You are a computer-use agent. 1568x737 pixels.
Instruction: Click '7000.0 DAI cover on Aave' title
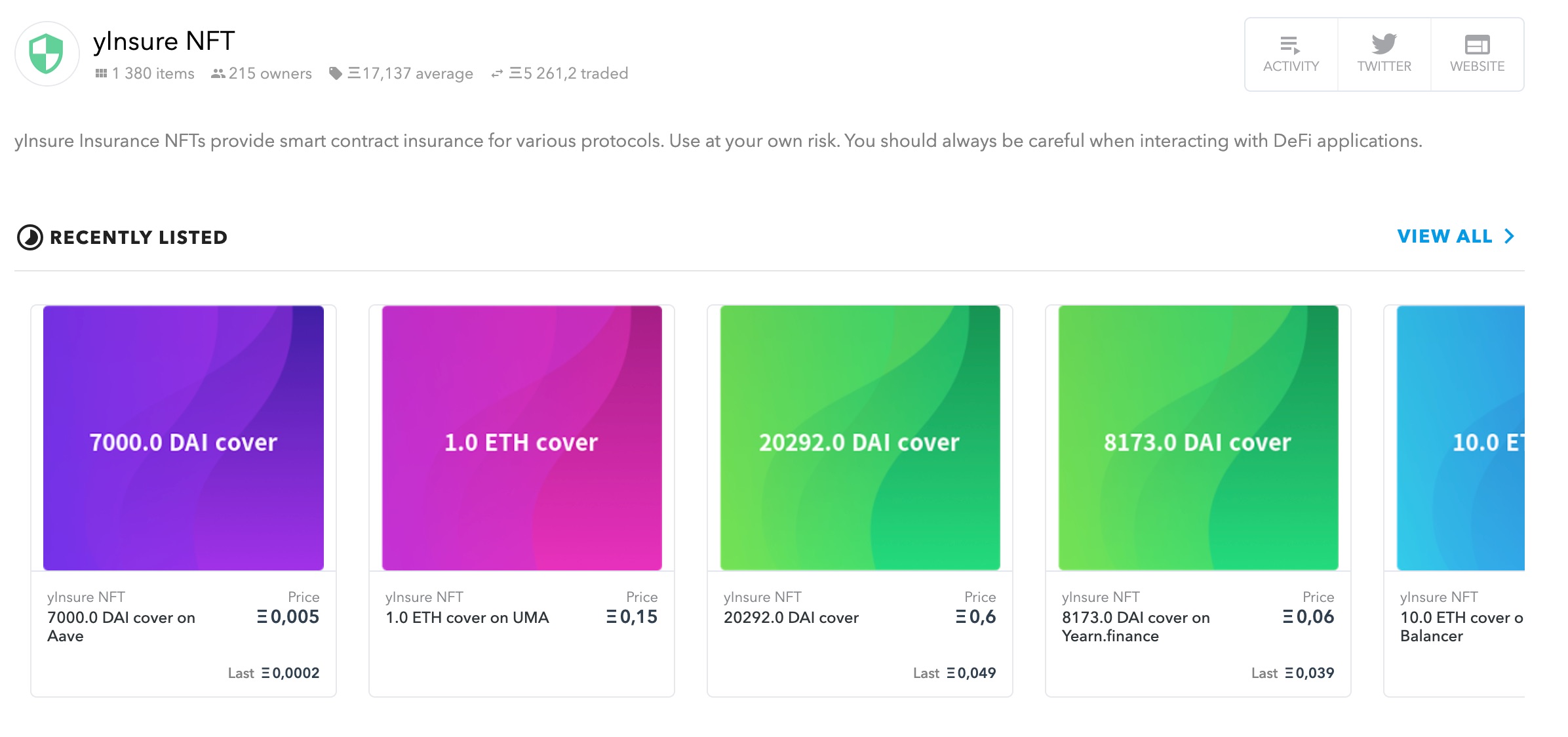coord(121,626)
